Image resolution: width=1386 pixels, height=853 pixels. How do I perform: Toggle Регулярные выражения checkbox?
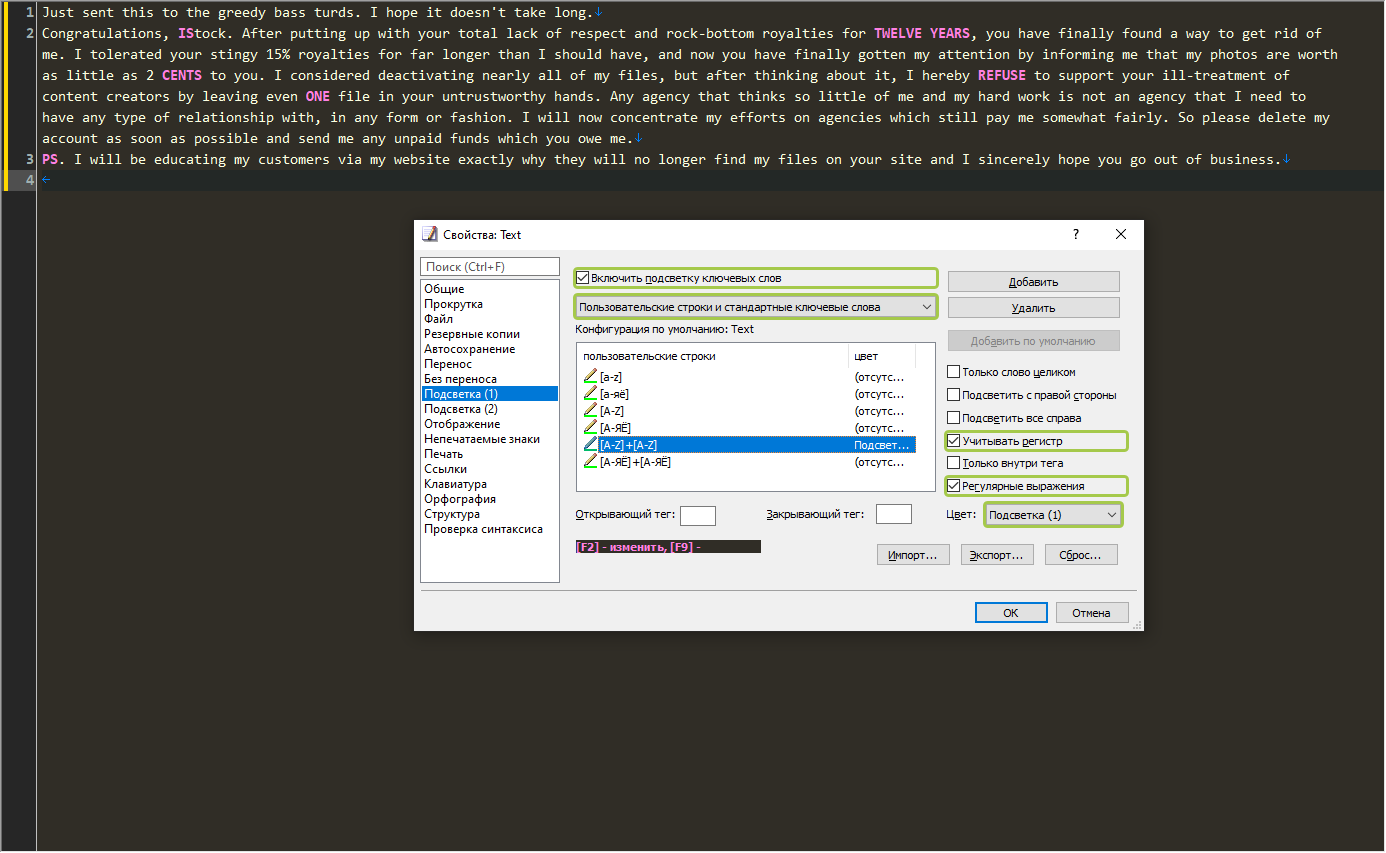pos(954,486)
